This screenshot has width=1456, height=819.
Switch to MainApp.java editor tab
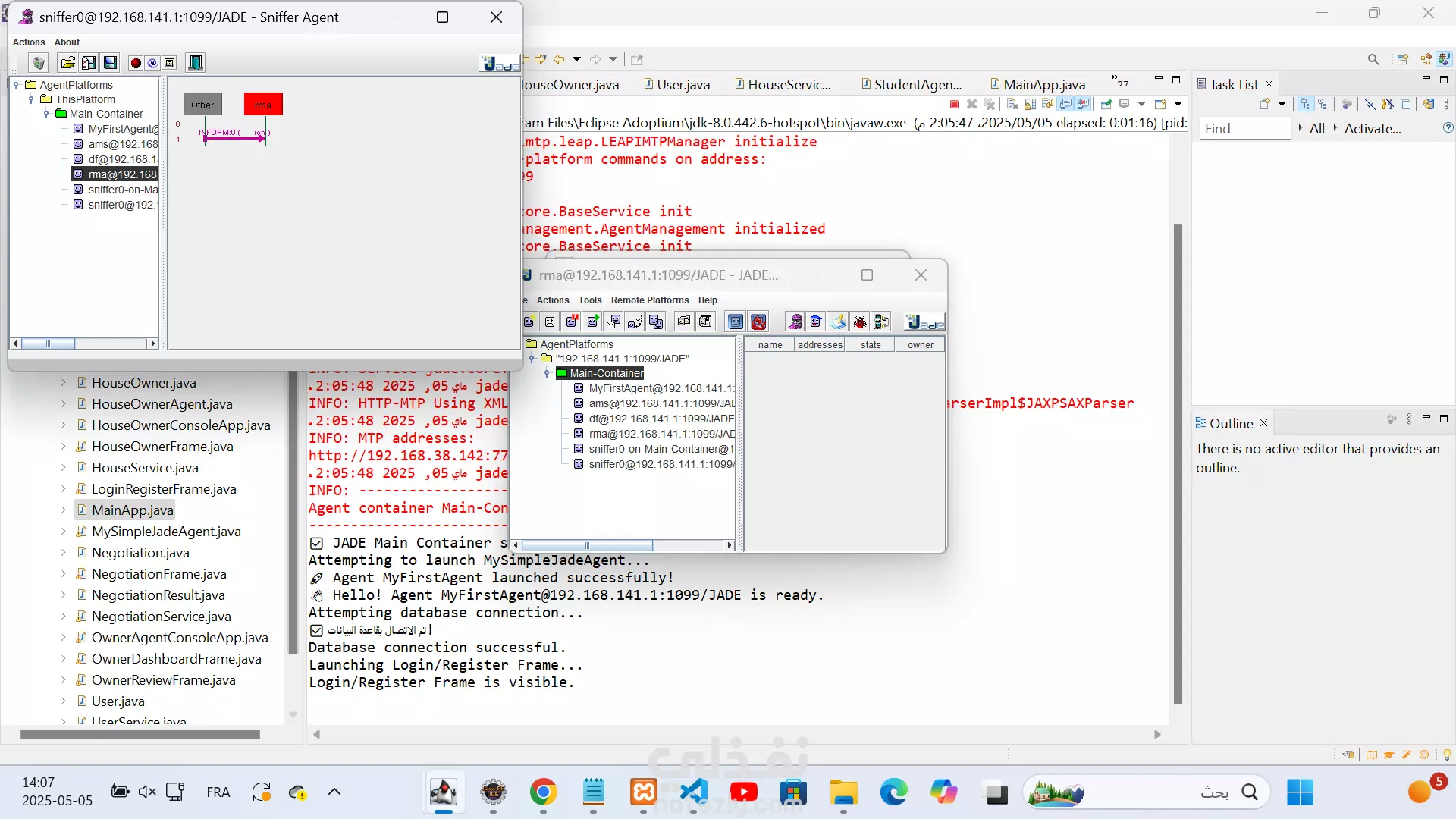(1037, 84)
